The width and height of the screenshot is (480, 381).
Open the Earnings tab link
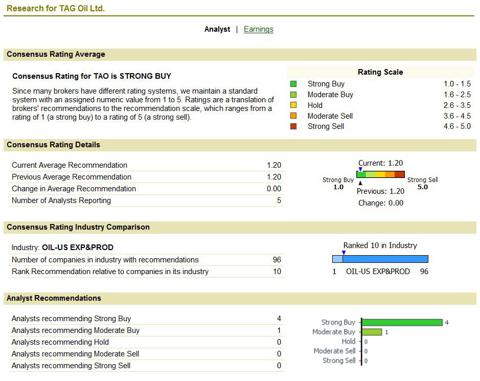tap(258, 29)
